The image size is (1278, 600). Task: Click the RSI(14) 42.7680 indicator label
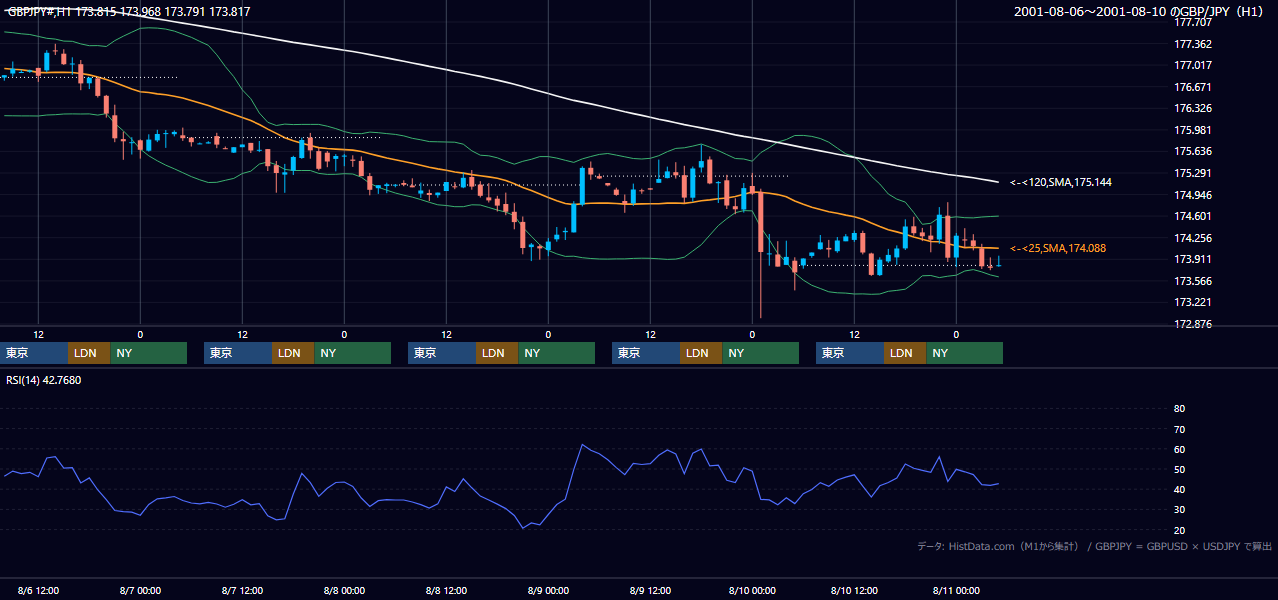click(x=44, y=380)
